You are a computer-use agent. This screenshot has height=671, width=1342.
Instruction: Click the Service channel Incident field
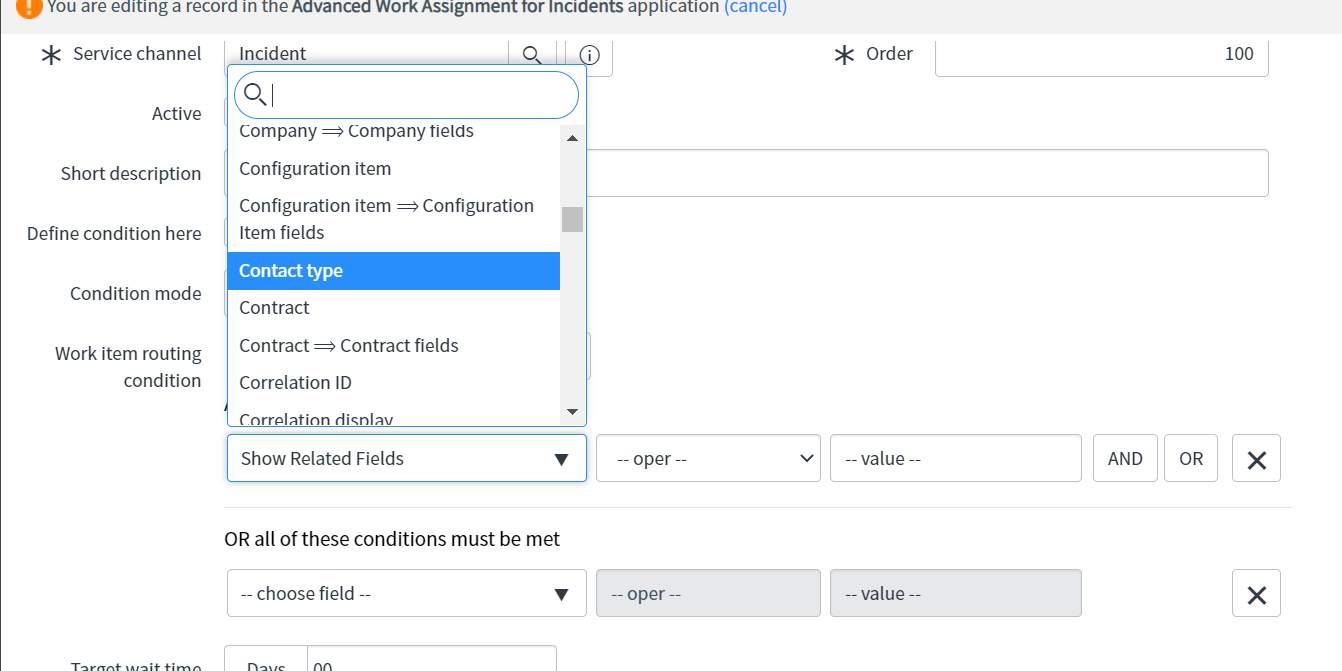click(x=367, y=54)
